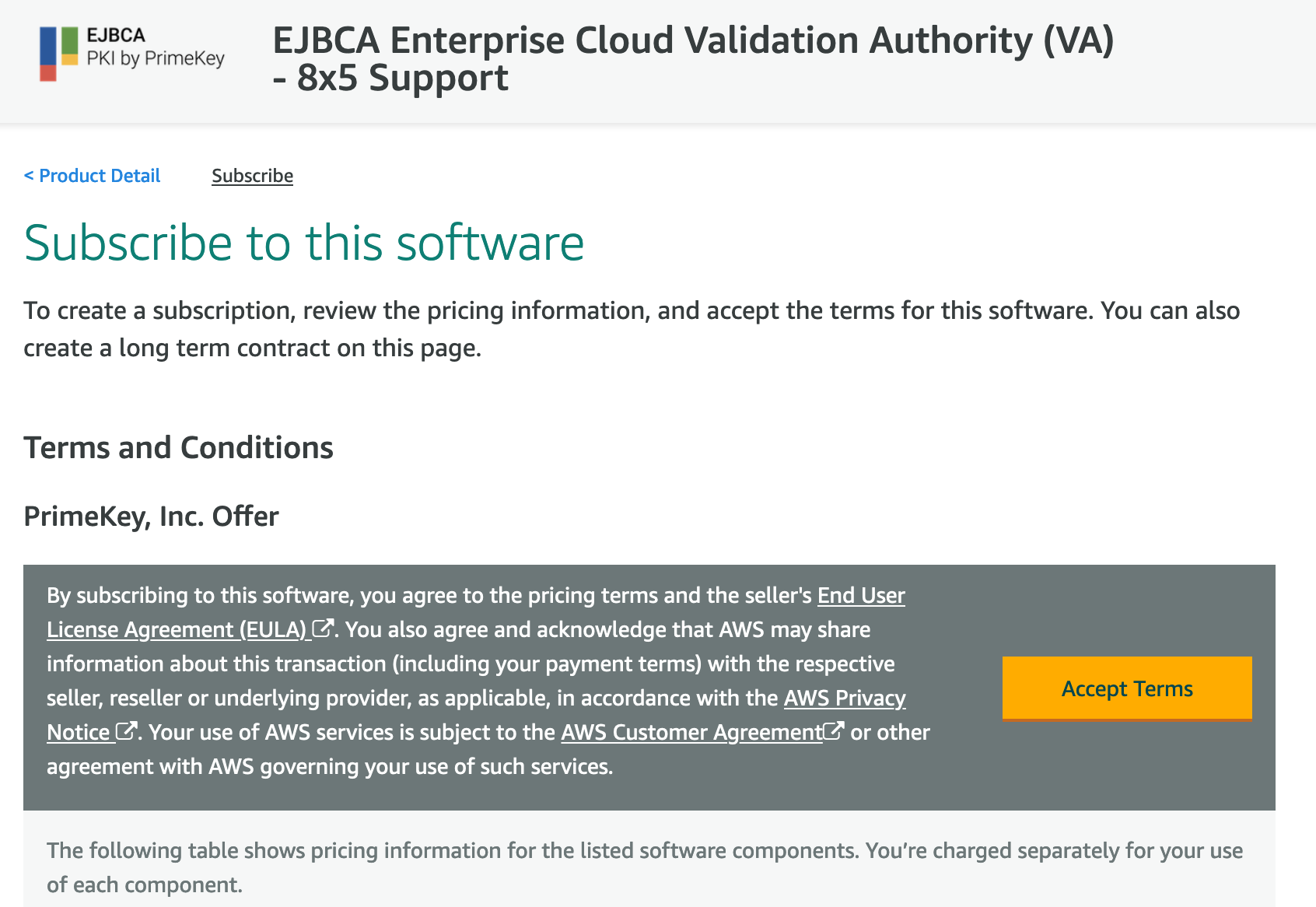Open the AWS Privacy Notice link
The image size is (1316, 907).
click(844, 698)
